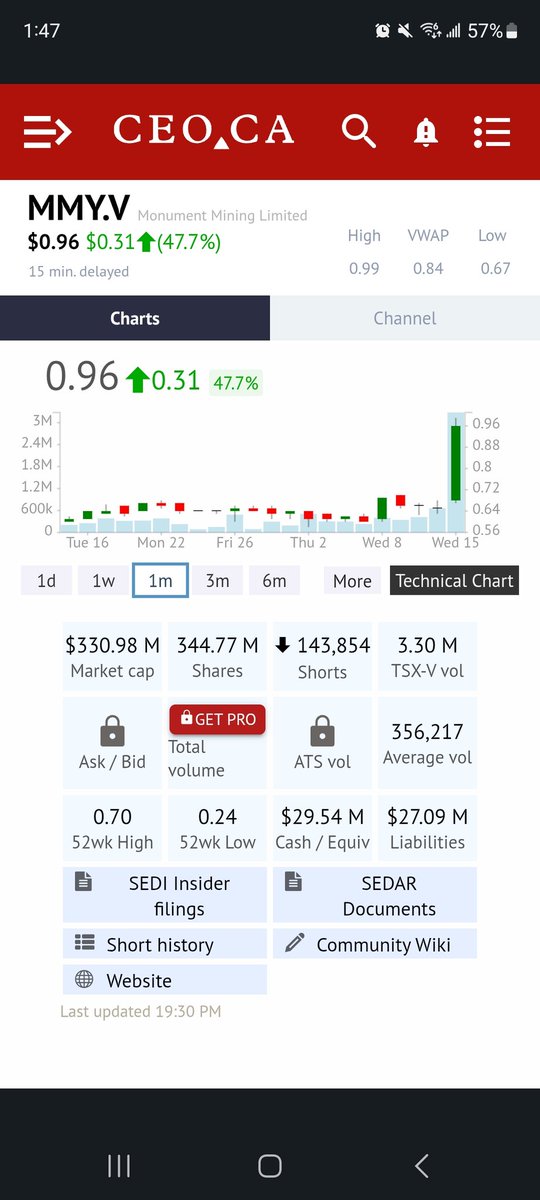Tap the 344.77 M Shares tile

click(217, 657)
